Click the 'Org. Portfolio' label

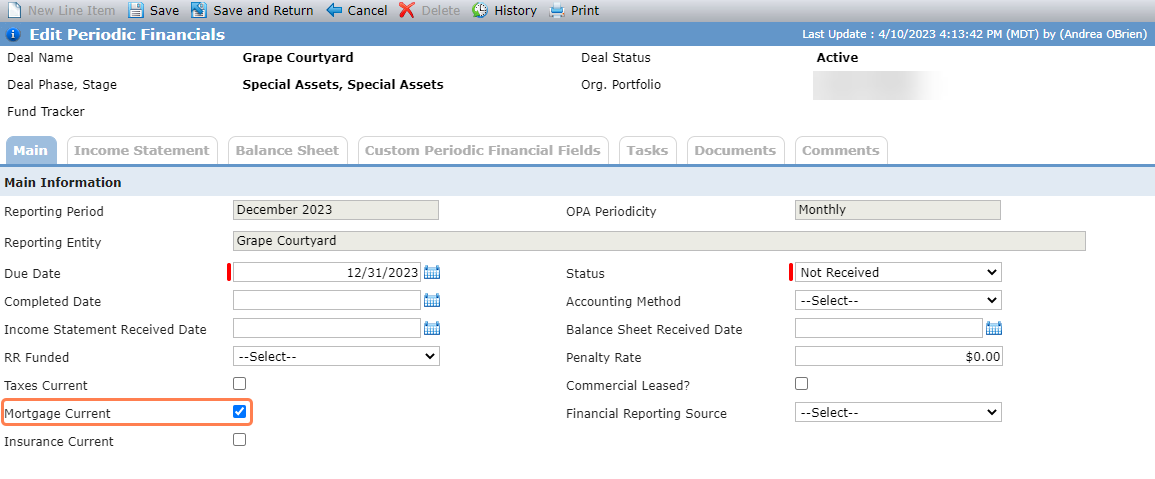coord(621,85)
